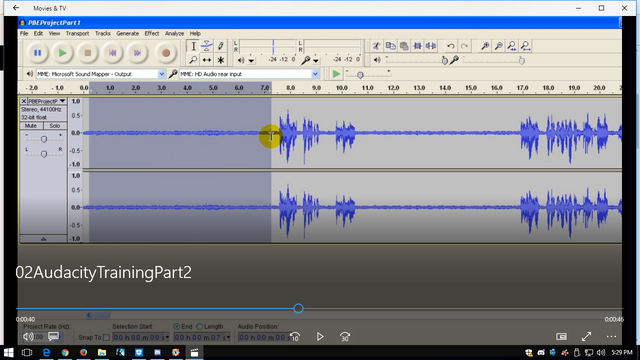Adjust the track gain slider
The image size is (640, 360).
44,139
